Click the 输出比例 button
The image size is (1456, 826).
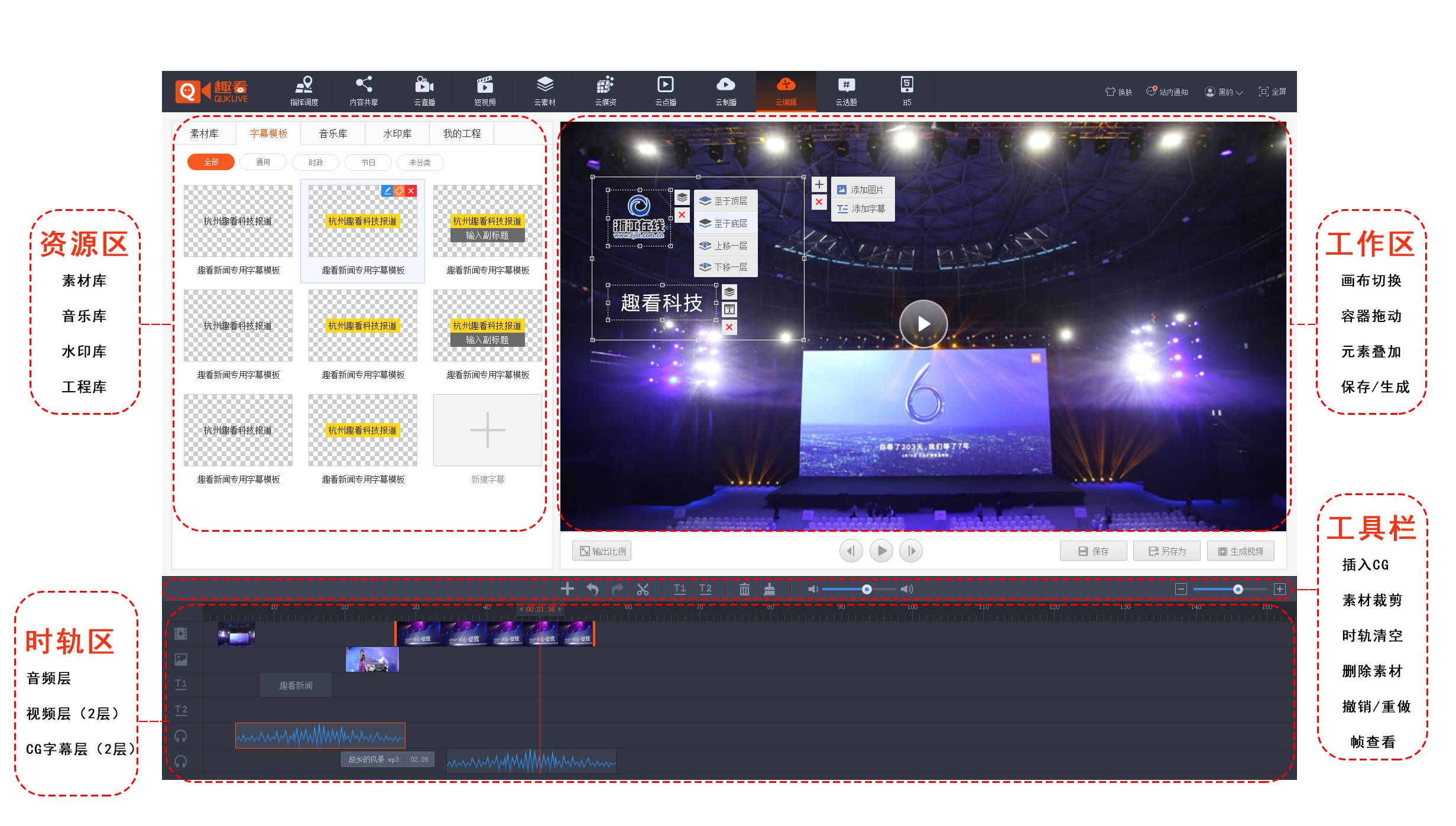[602, 551]
